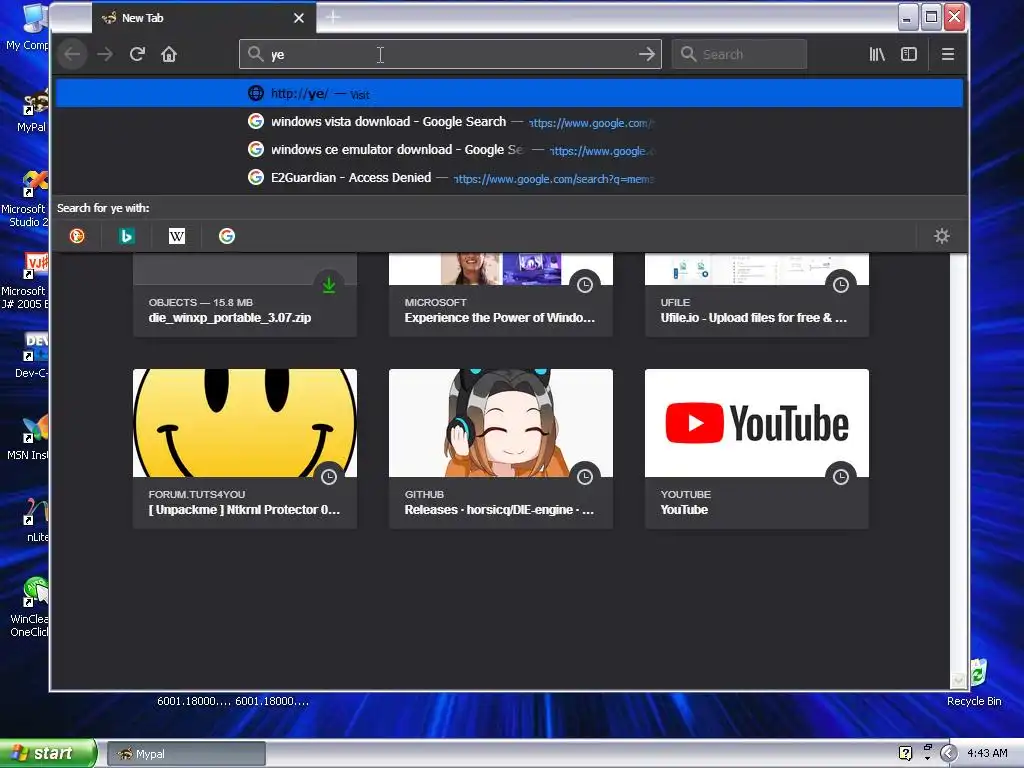The image size is (1024, 768).
Task: Search ye with DuckDuckGo icon
Action: [77, 236]
